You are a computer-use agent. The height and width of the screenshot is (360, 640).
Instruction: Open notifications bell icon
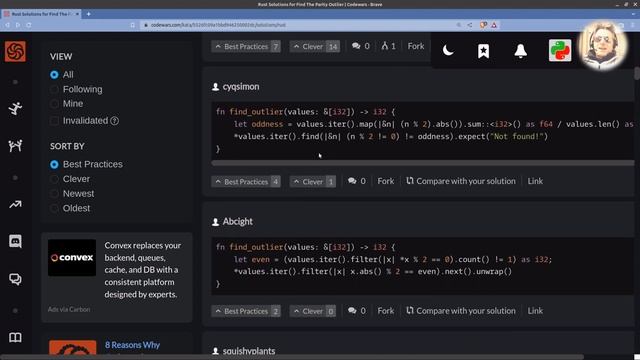point(520,51)
